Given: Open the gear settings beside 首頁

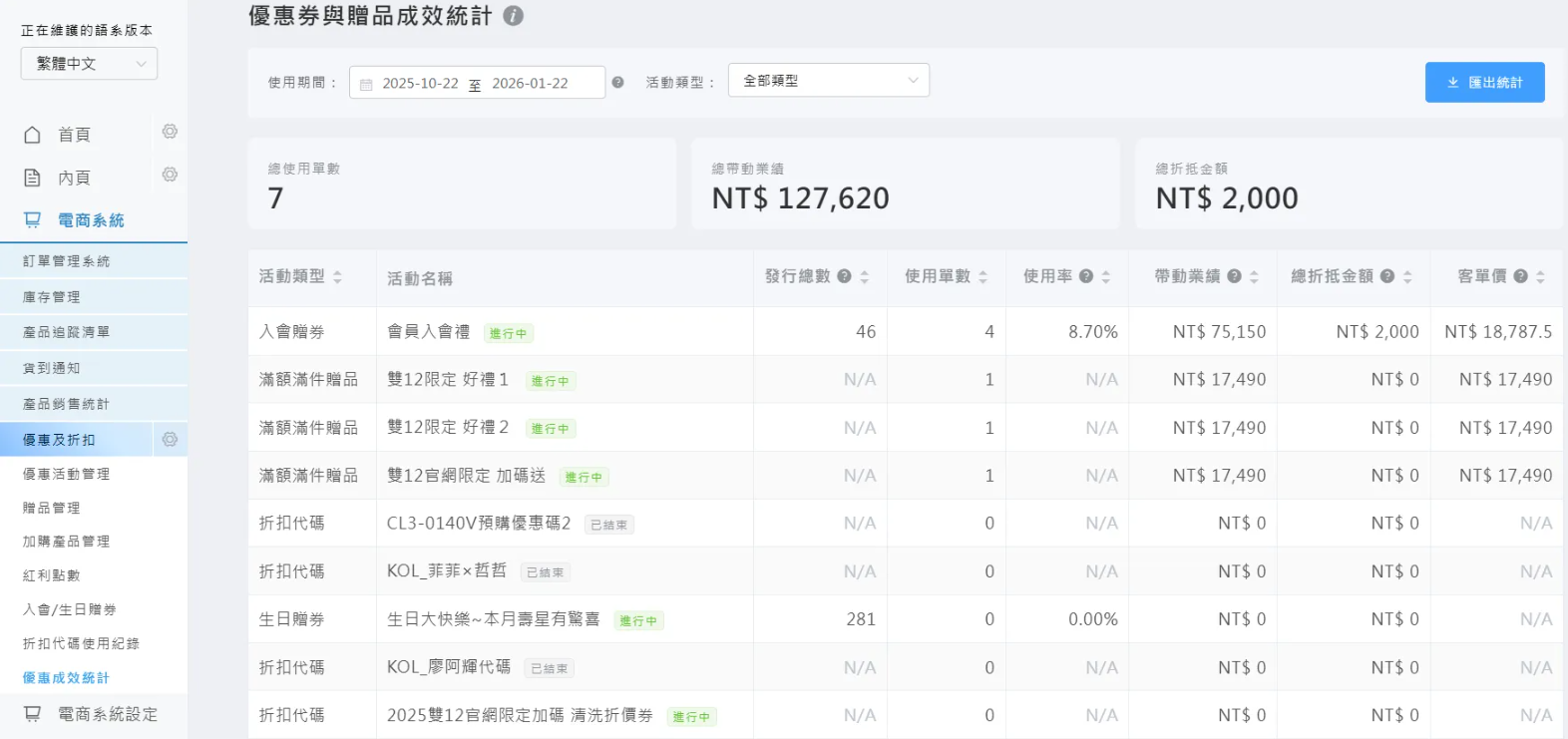Looking at the screenshot, I should (x=170, y=132).
